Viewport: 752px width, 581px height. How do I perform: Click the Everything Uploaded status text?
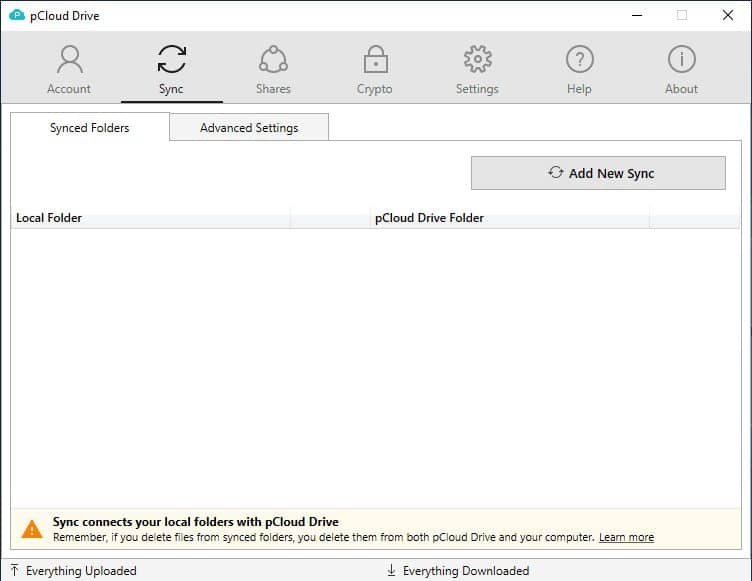click(81, 570)
